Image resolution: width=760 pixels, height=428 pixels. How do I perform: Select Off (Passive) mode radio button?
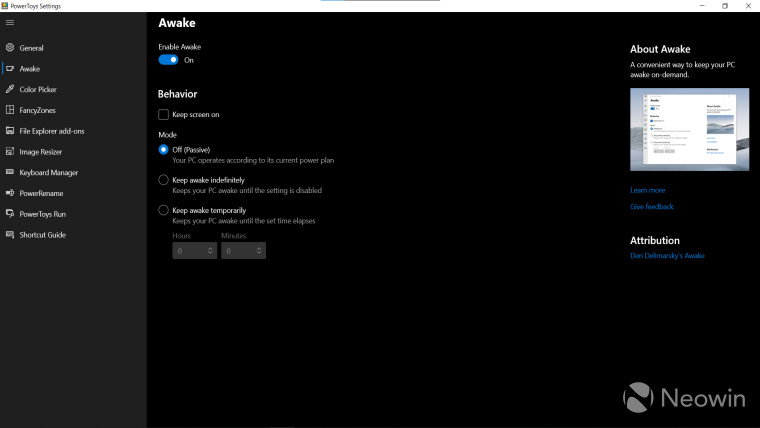[x=163, y=150]
